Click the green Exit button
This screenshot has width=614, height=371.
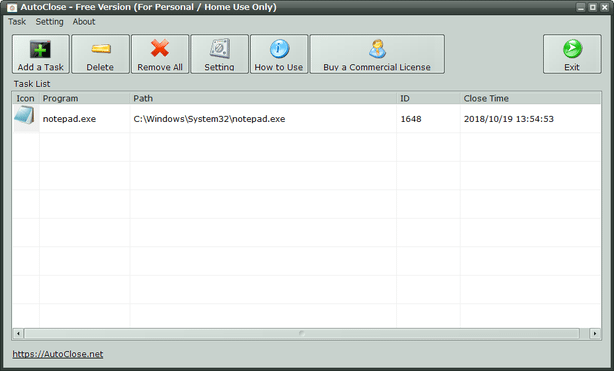[572, 54]
